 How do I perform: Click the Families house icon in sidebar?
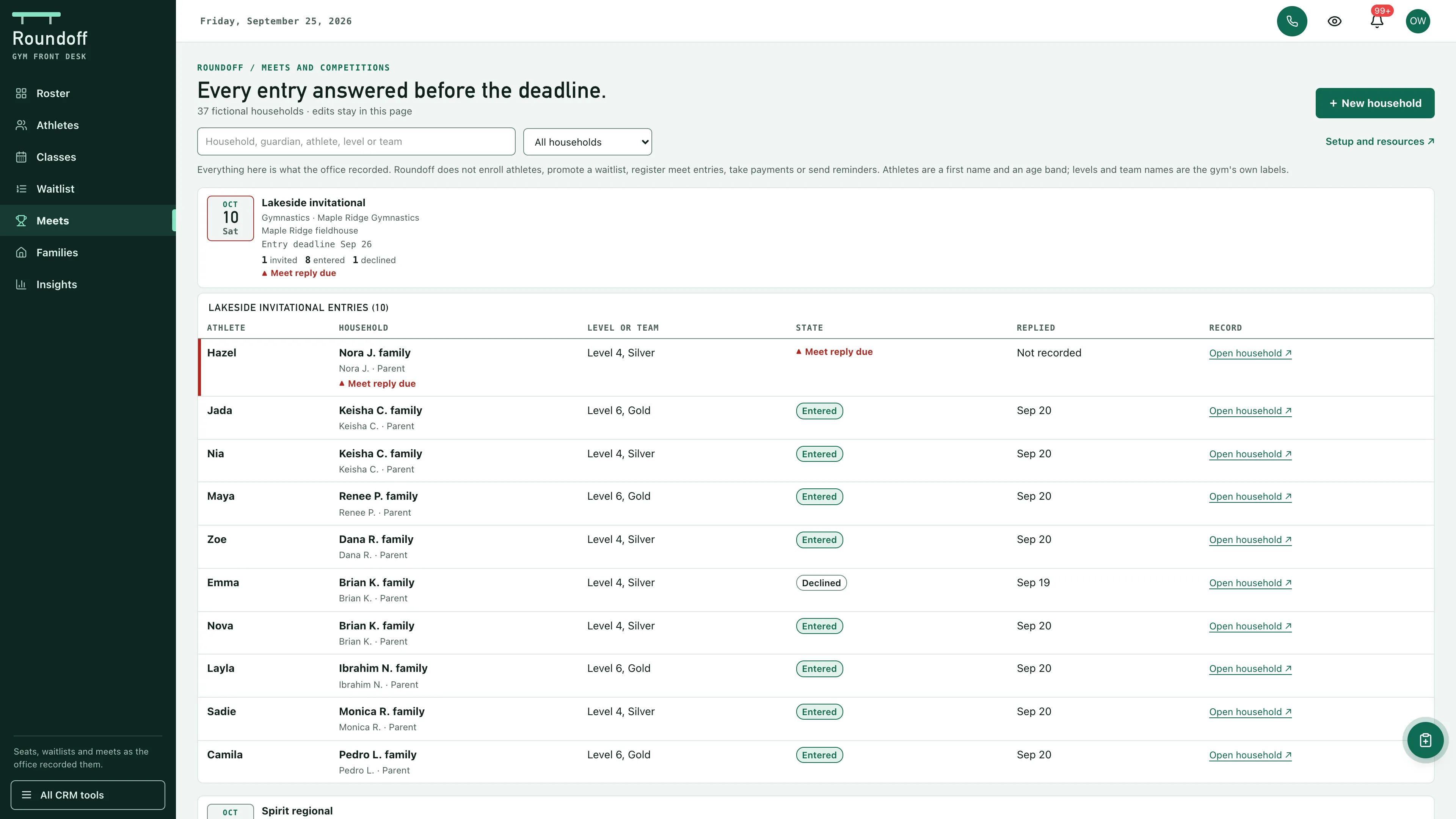pos(22,252)
